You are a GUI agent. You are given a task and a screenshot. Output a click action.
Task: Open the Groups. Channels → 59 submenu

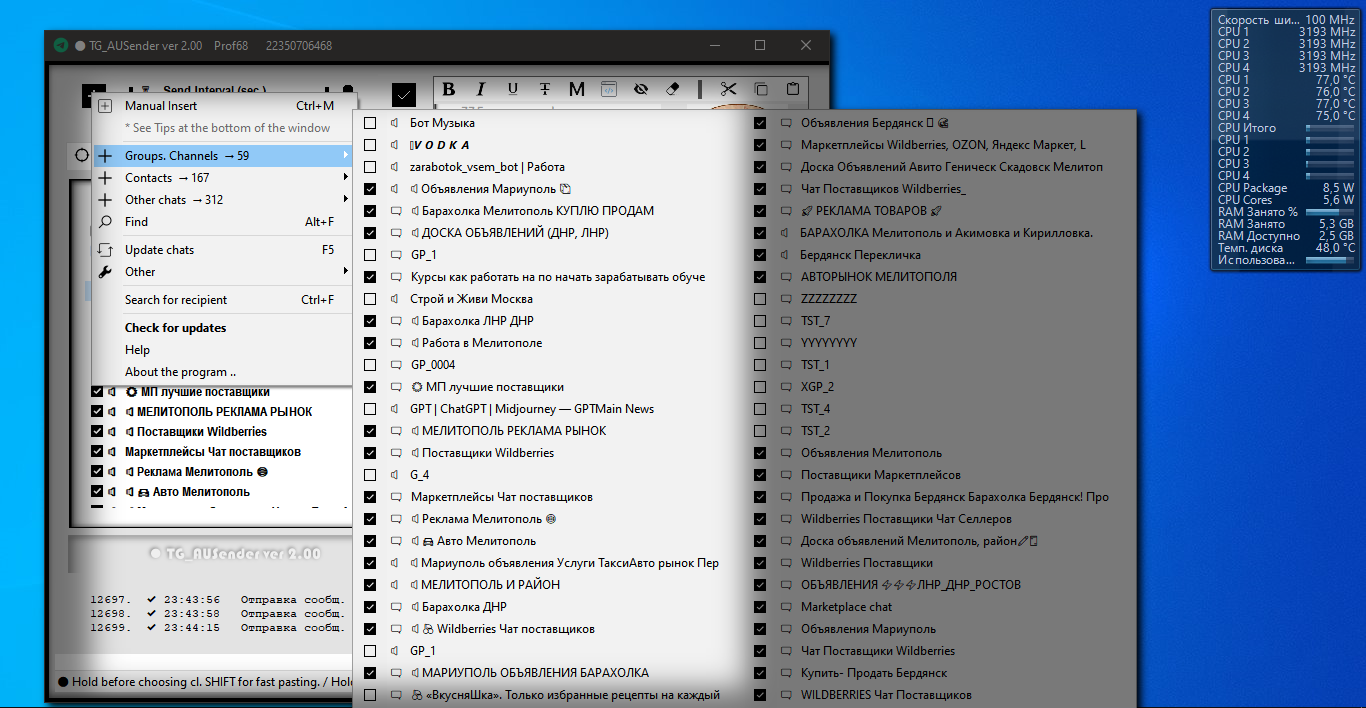click(222, 156)
